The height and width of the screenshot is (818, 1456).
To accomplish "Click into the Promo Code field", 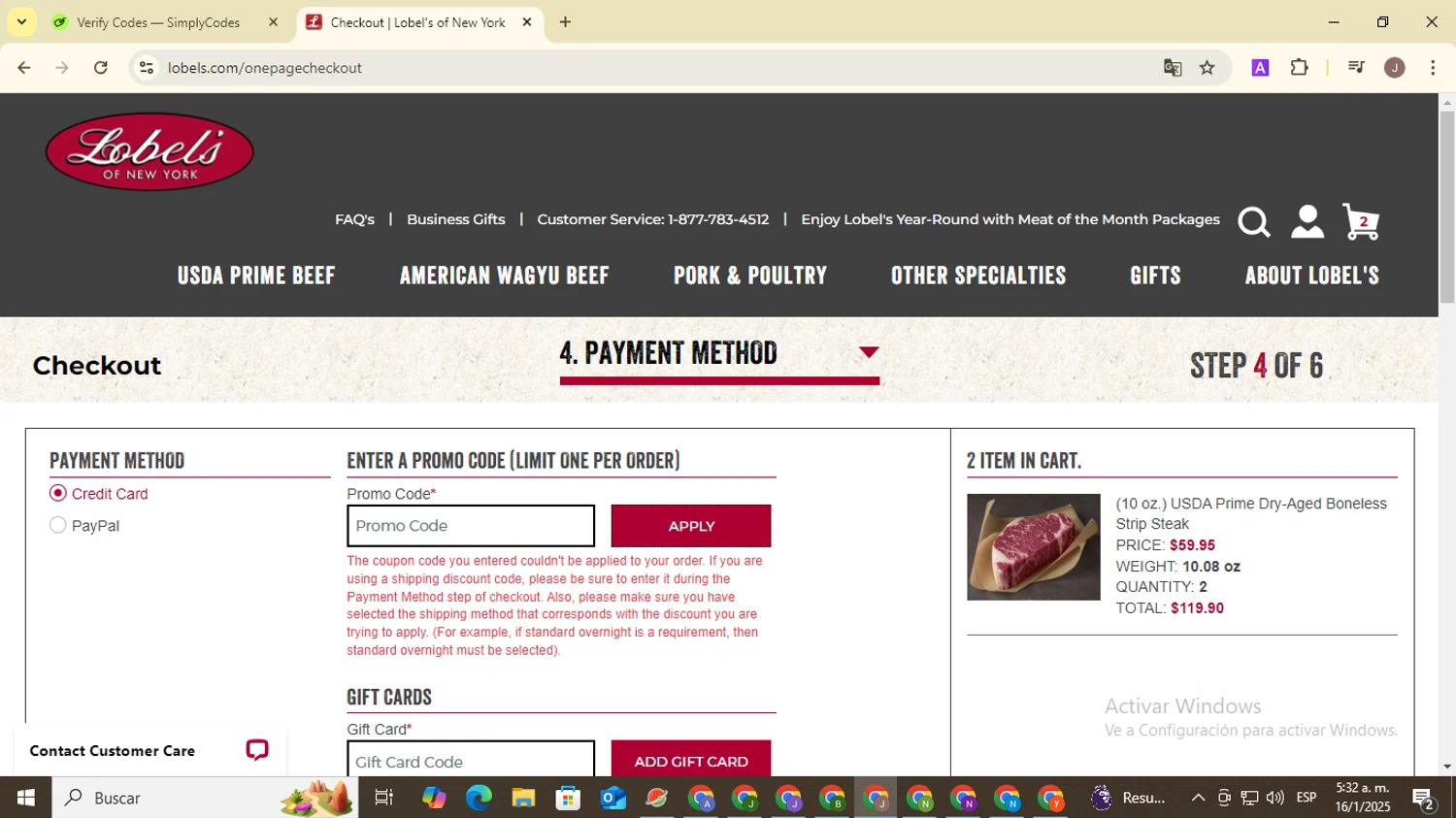I will click(x=471, y=526).
